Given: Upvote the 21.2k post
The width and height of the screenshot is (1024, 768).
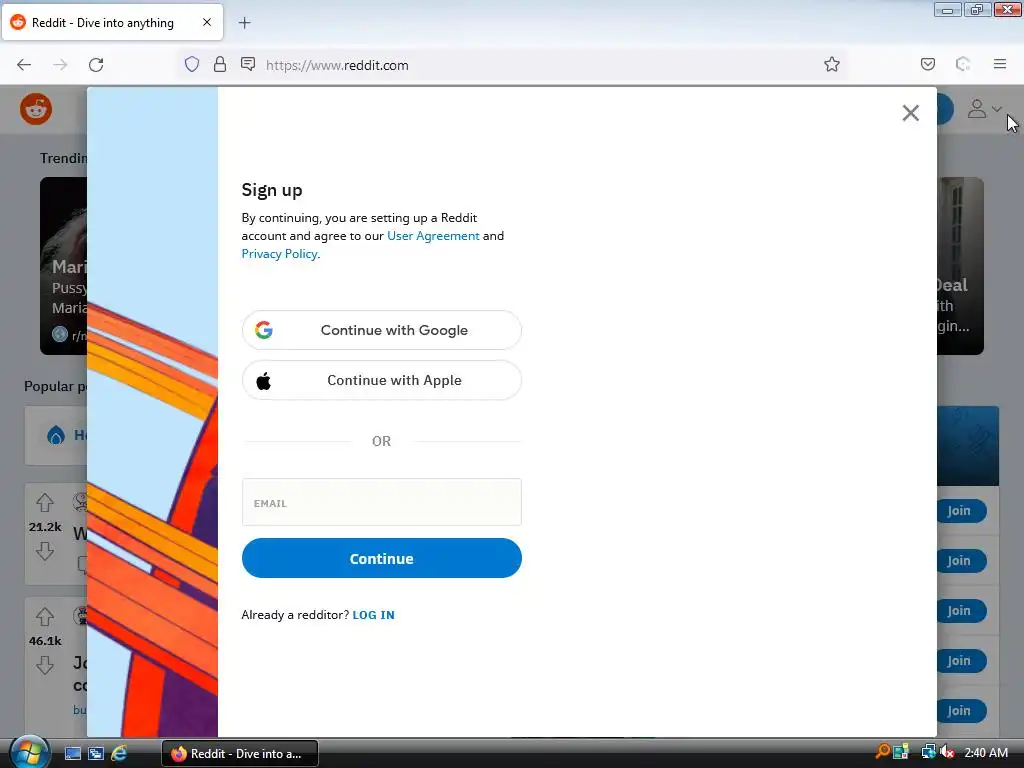Looking at the screenshot, I should click(x=45, y=503).
